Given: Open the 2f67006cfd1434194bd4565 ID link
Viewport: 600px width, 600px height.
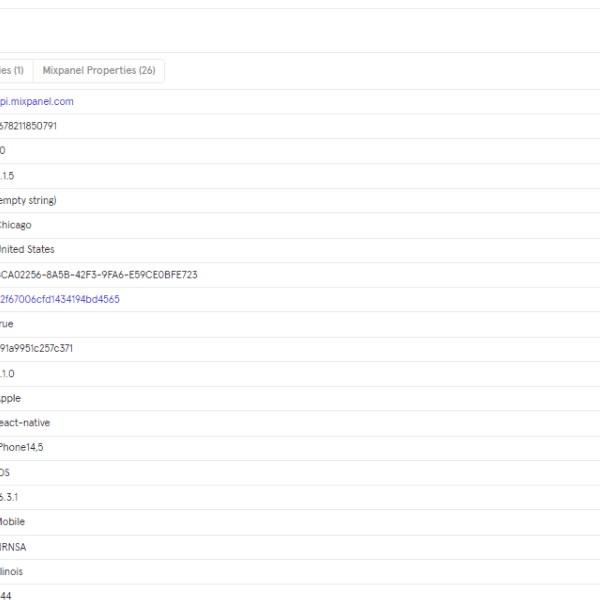Looking at the screenshot, I should click(x=59, y=299).
